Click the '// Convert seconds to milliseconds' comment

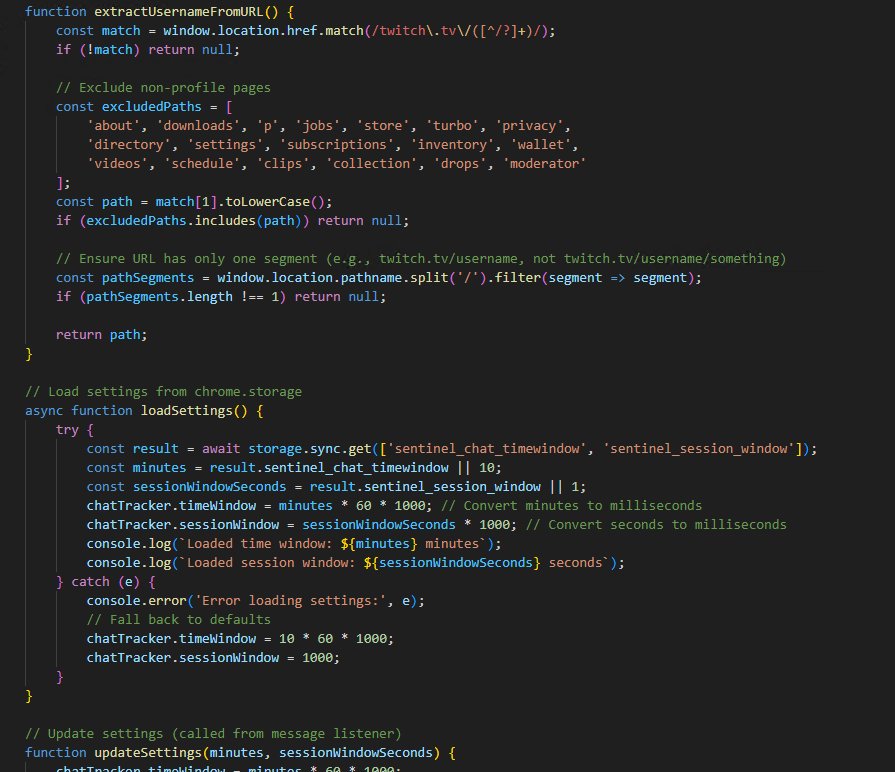click(x=656, y=525)
